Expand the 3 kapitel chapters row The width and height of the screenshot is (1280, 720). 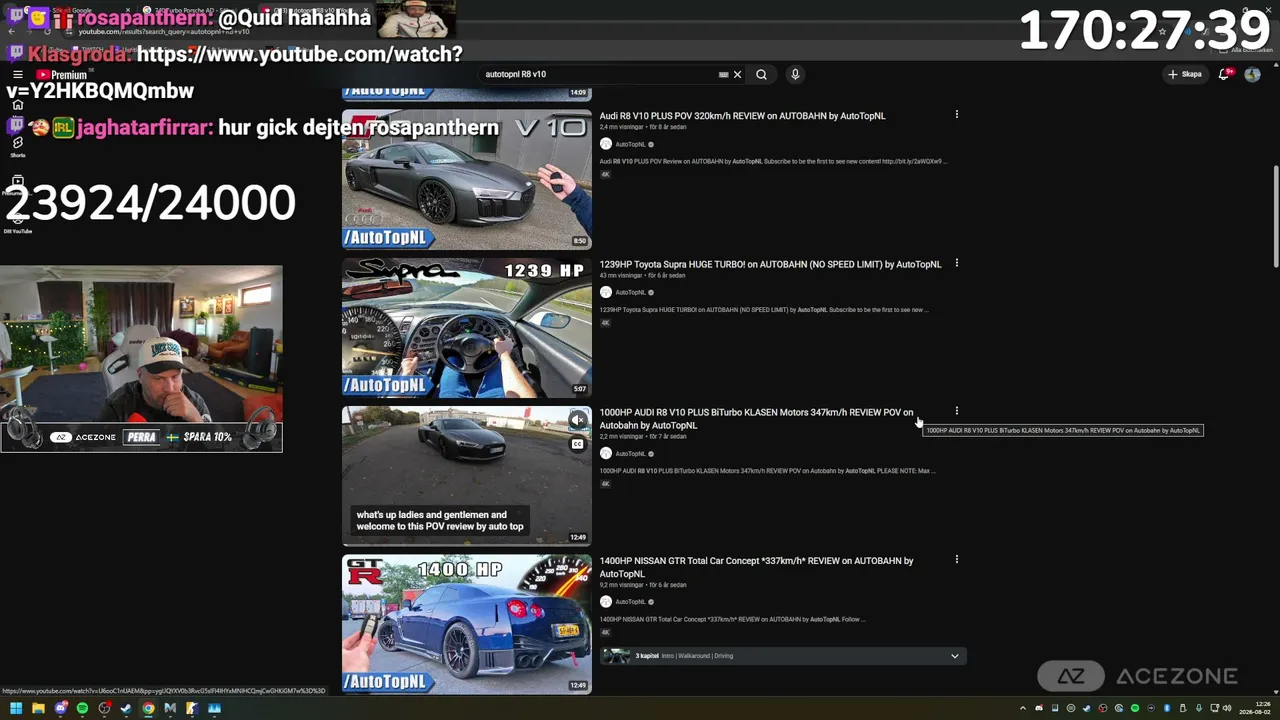coord(781,656)
